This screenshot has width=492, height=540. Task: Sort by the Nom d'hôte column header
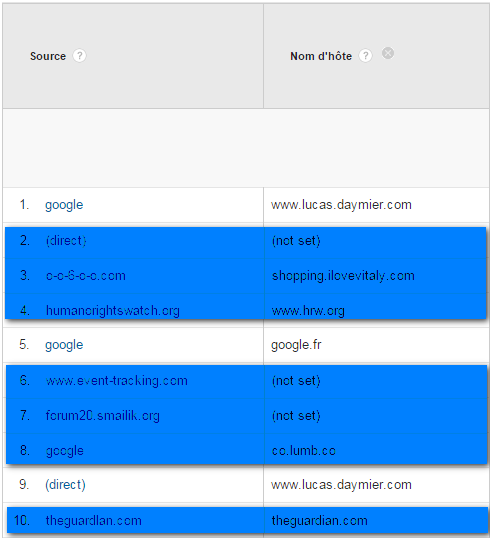click(321, 56)
